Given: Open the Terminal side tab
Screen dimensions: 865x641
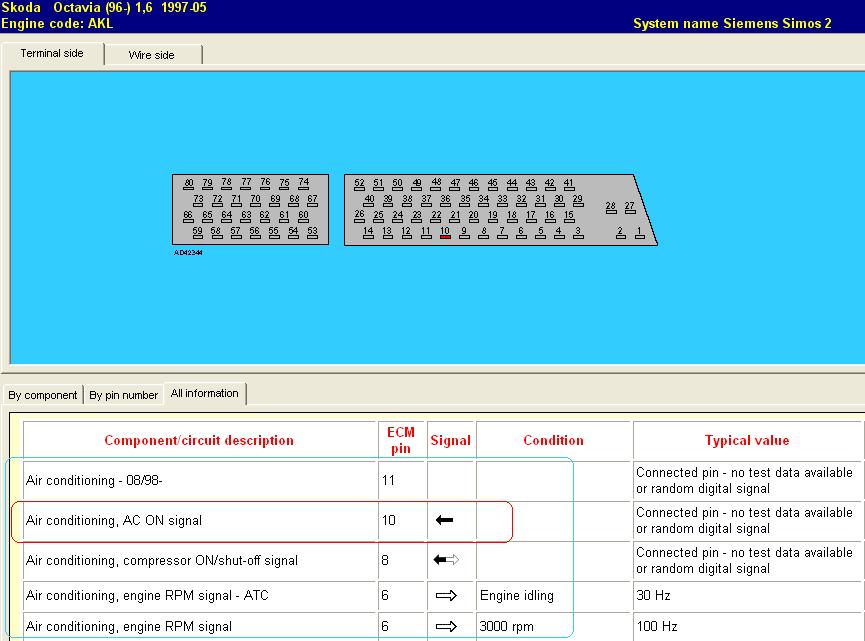Looking at the screenshot, I should click(x=52, y=54).
